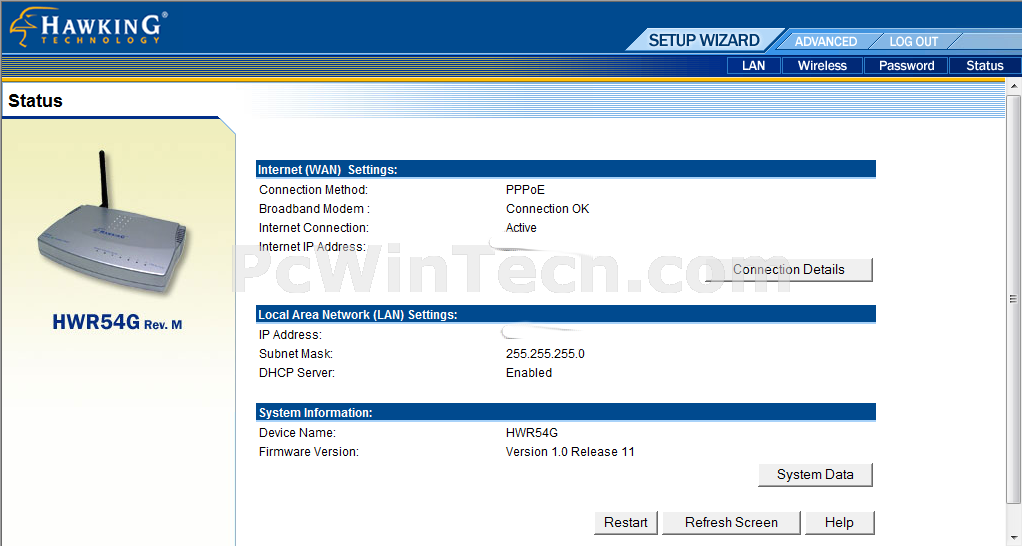Click the HWR54G Rev. M model label
This screenshot has width=1022, height=546.
pos(117,323)
